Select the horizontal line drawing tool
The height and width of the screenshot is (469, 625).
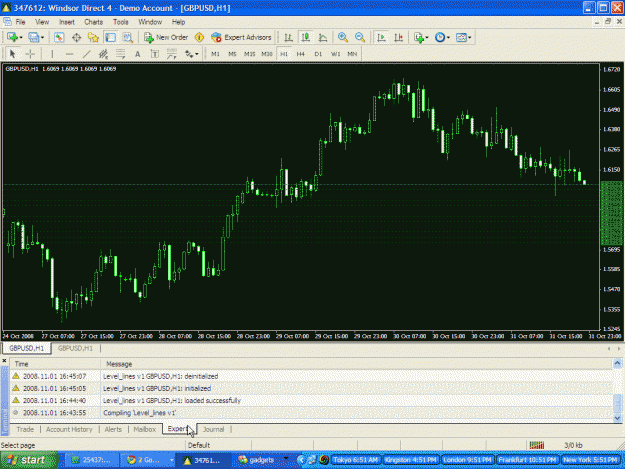click(69, 54)
